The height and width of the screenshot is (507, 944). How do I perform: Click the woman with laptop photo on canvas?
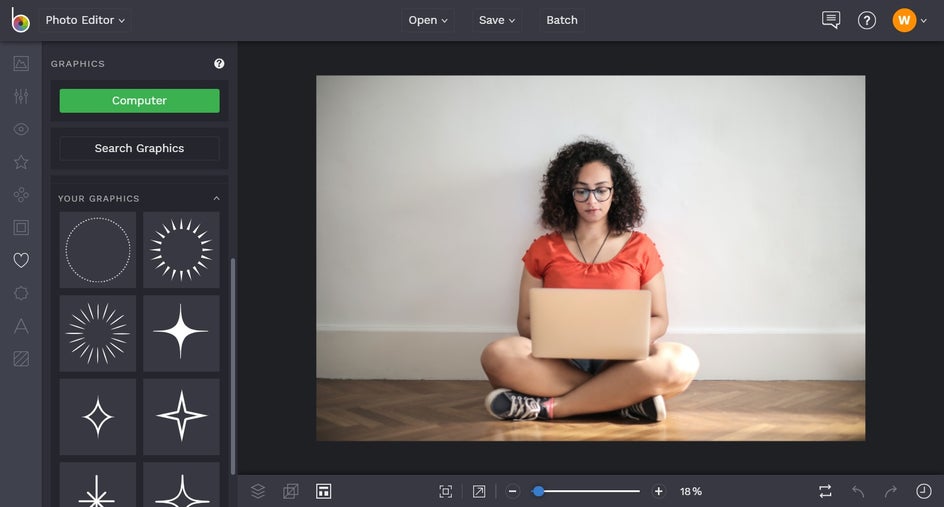coord(591,258)
